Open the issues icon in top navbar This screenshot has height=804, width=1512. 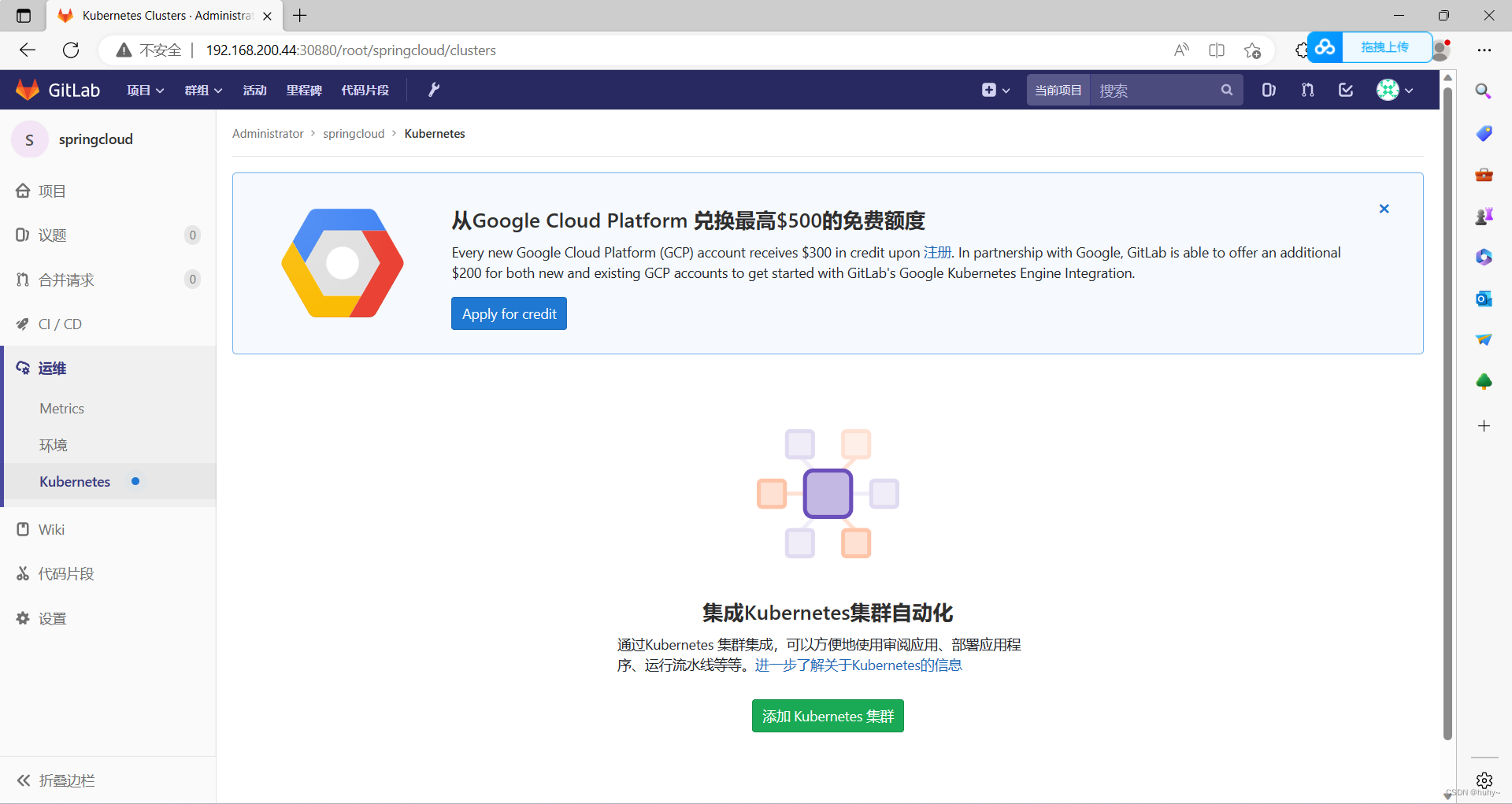coord(1269,90)
